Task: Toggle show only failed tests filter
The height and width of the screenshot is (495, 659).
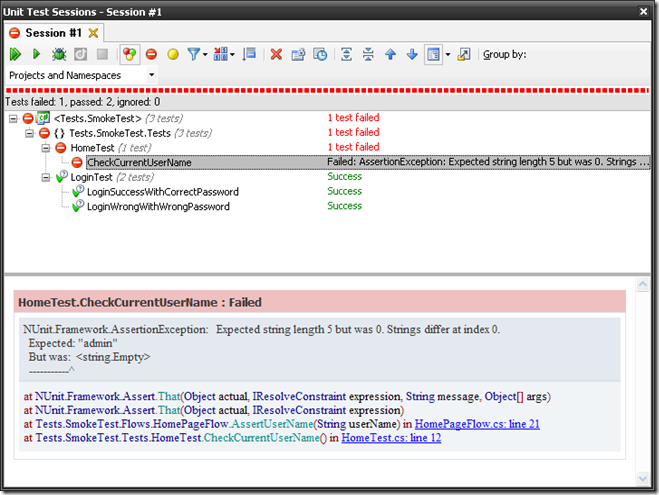Action: 151,54
